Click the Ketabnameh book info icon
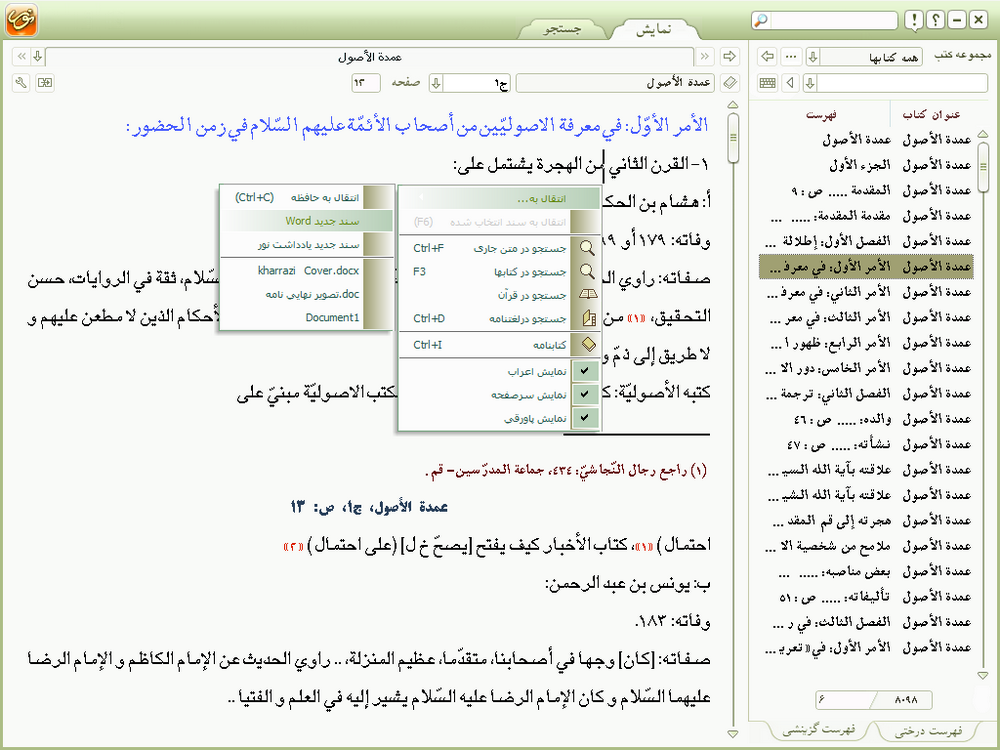 588,344
